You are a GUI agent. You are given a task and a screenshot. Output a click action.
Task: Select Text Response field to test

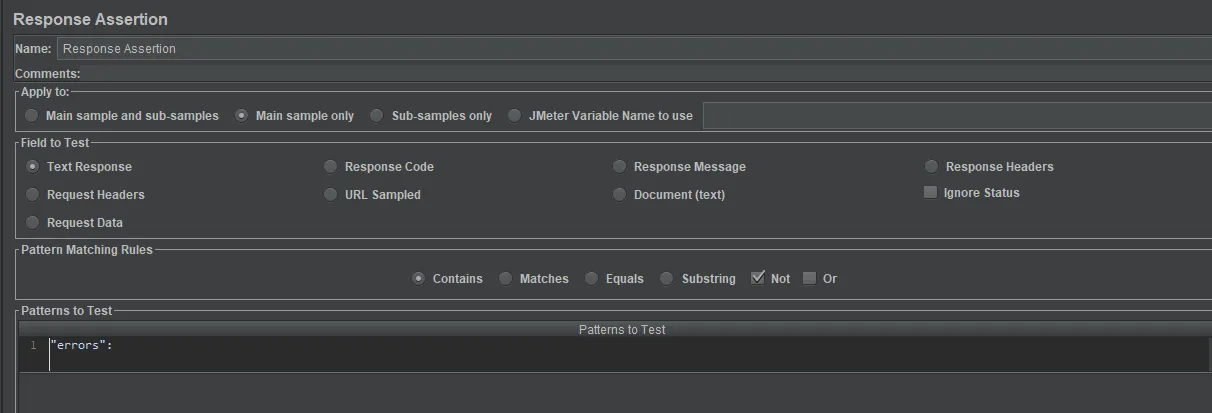[33, 167]
